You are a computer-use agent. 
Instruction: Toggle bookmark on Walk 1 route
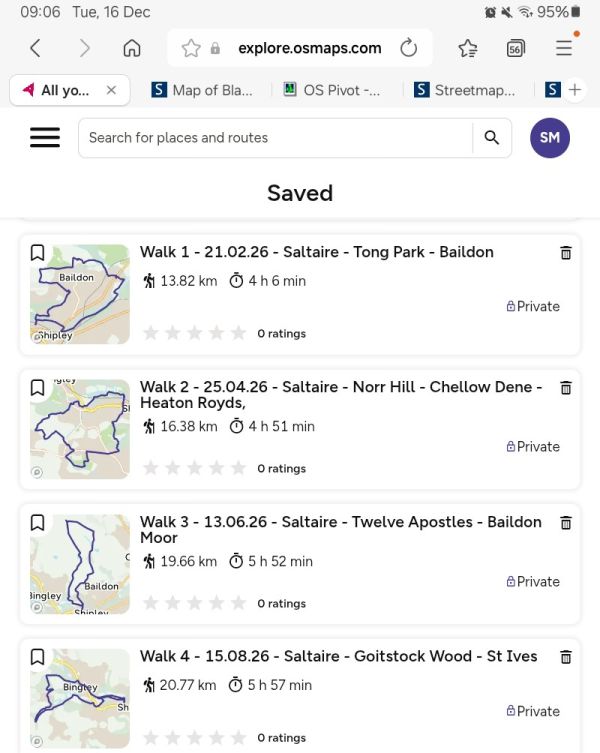click(37, 253)
